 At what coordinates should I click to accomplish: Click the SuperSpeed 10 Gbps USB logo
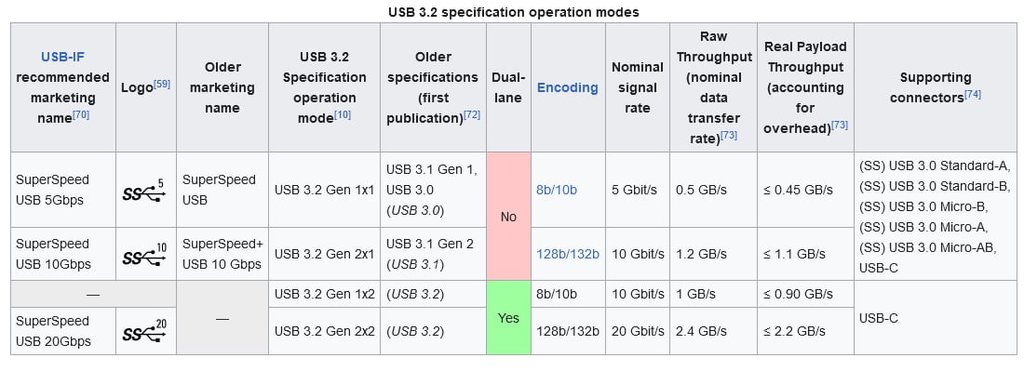pos(146,254)
